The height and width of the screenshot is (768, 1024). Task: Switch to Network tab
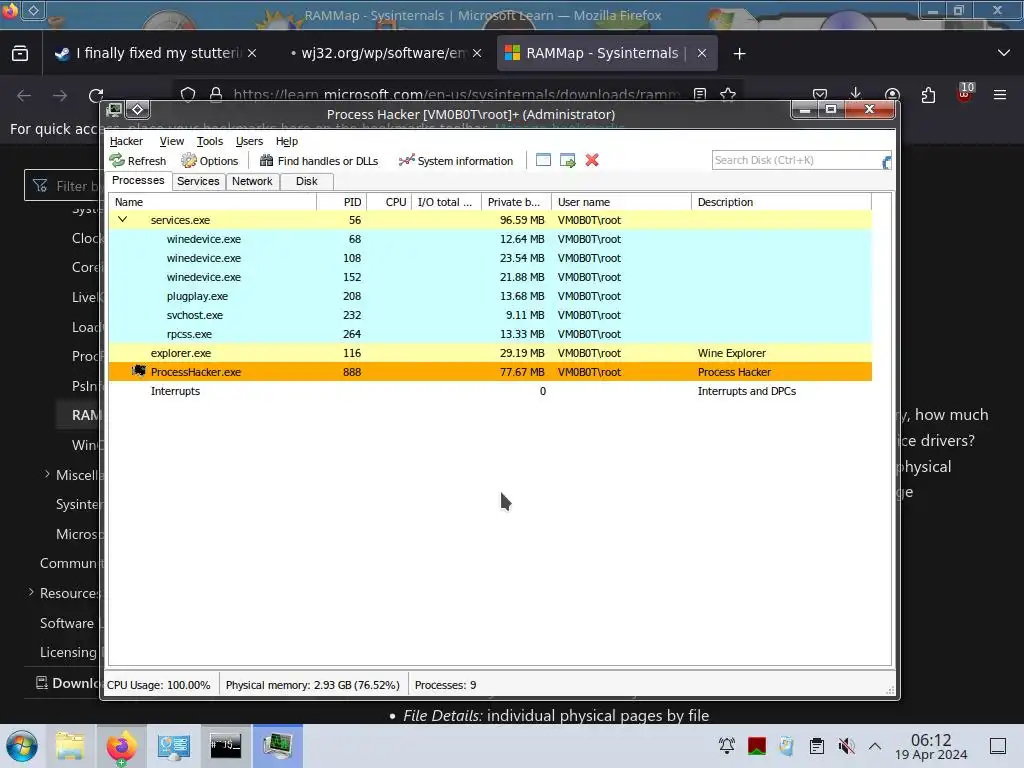pyautogui.click(x=252, y=181)
